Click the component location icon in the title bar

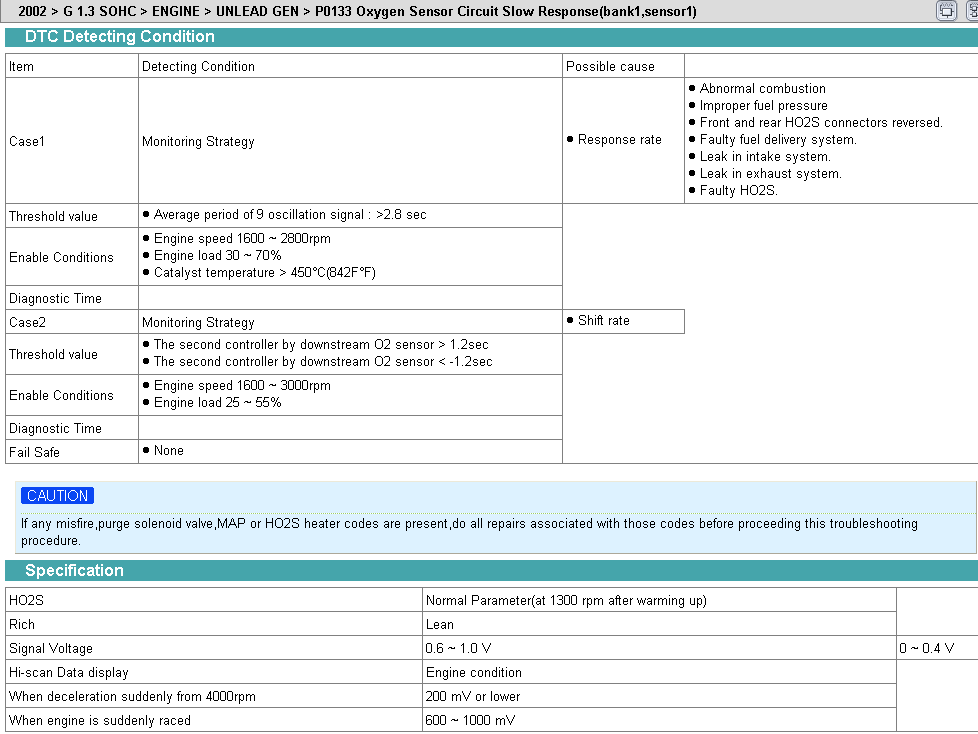pos(946,11)
